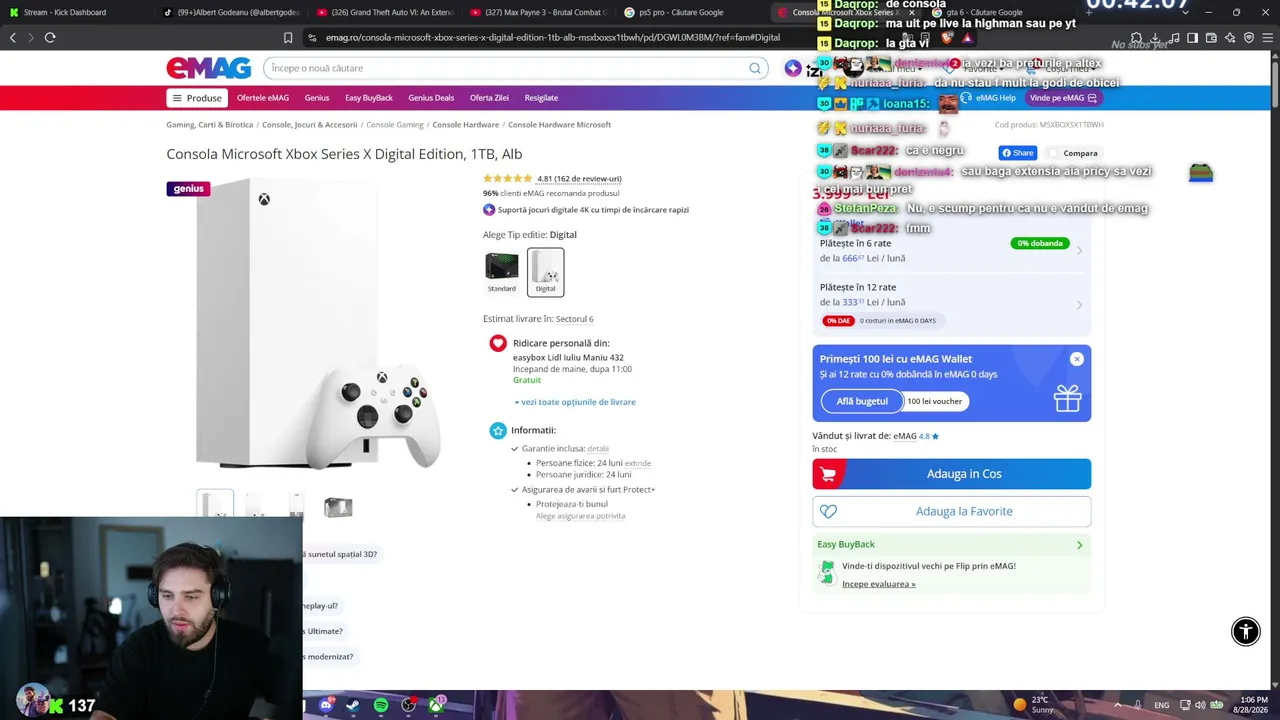
Task: Open Steam from the taskbar
Action: click(353, 705)
